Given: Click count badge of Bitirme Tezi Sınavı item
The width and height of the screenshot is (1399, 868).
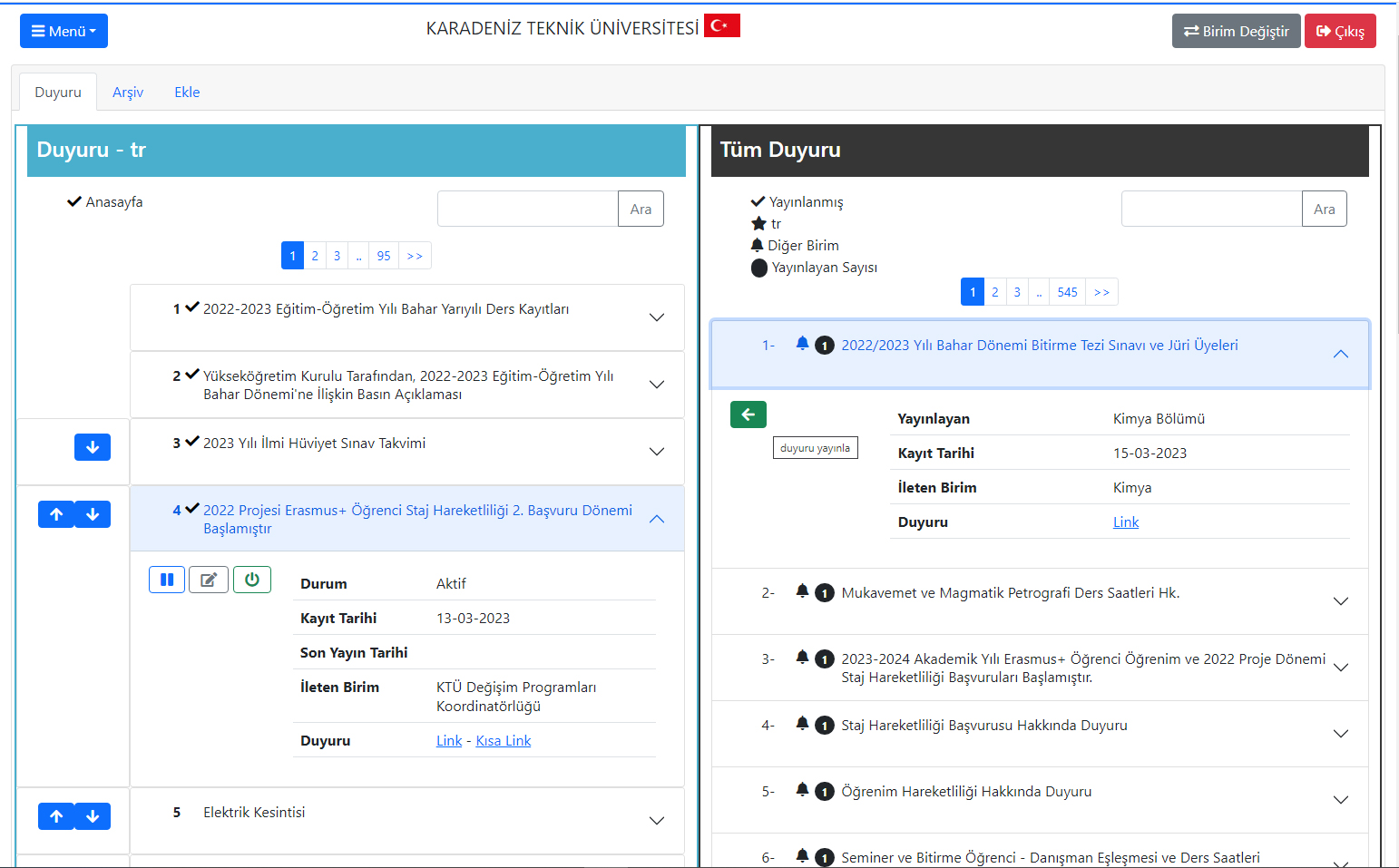Looking at the screenshot, I should [825, 346].
